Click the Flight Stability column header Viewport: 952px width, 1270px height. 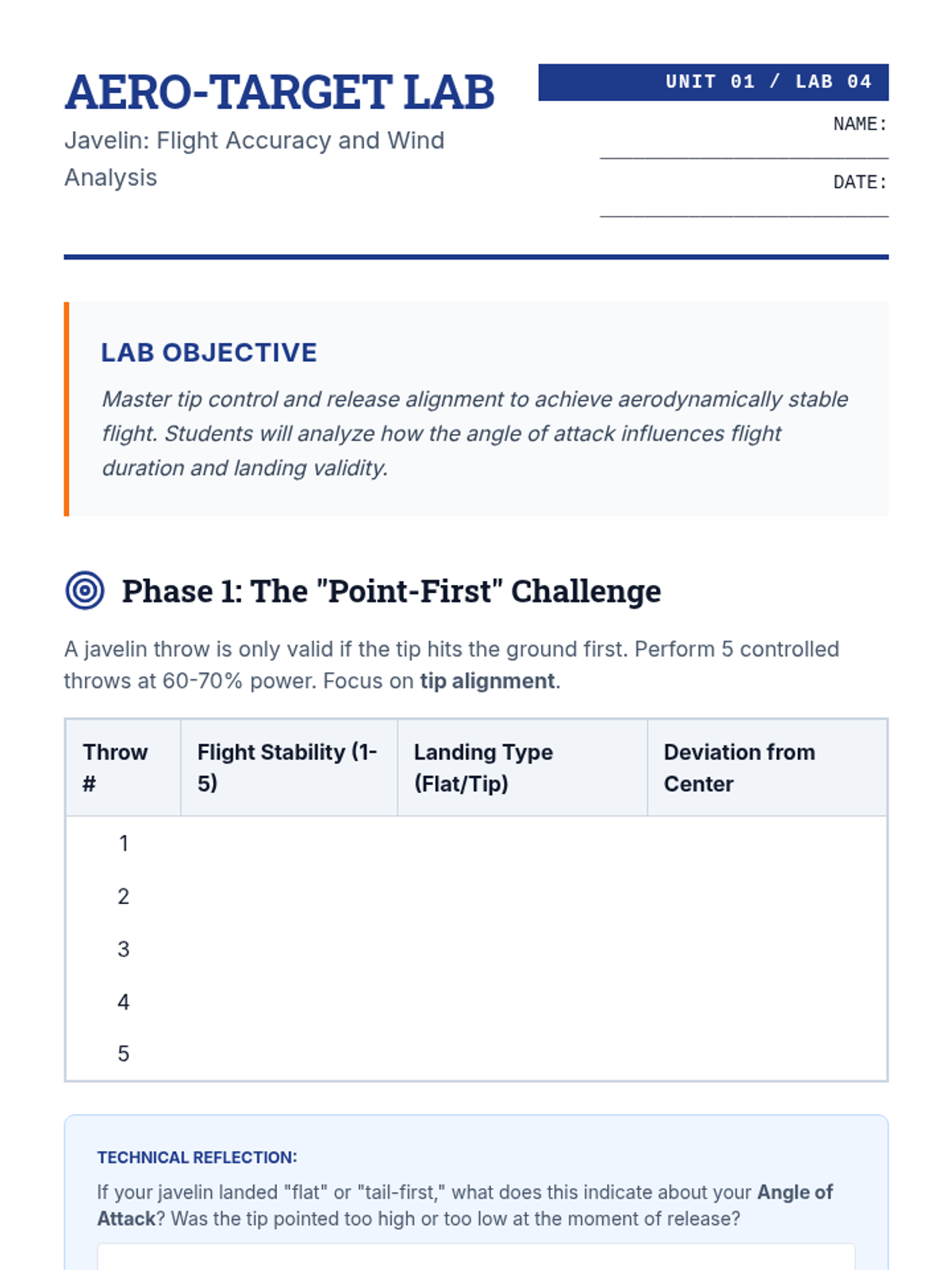point(289,768)
